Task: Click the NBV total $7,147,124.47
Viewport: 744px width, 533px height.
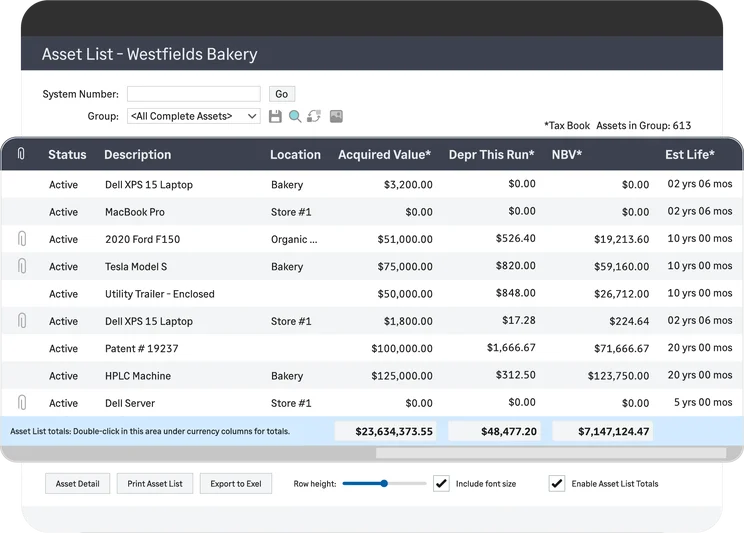Action: (x=603, y=431)
